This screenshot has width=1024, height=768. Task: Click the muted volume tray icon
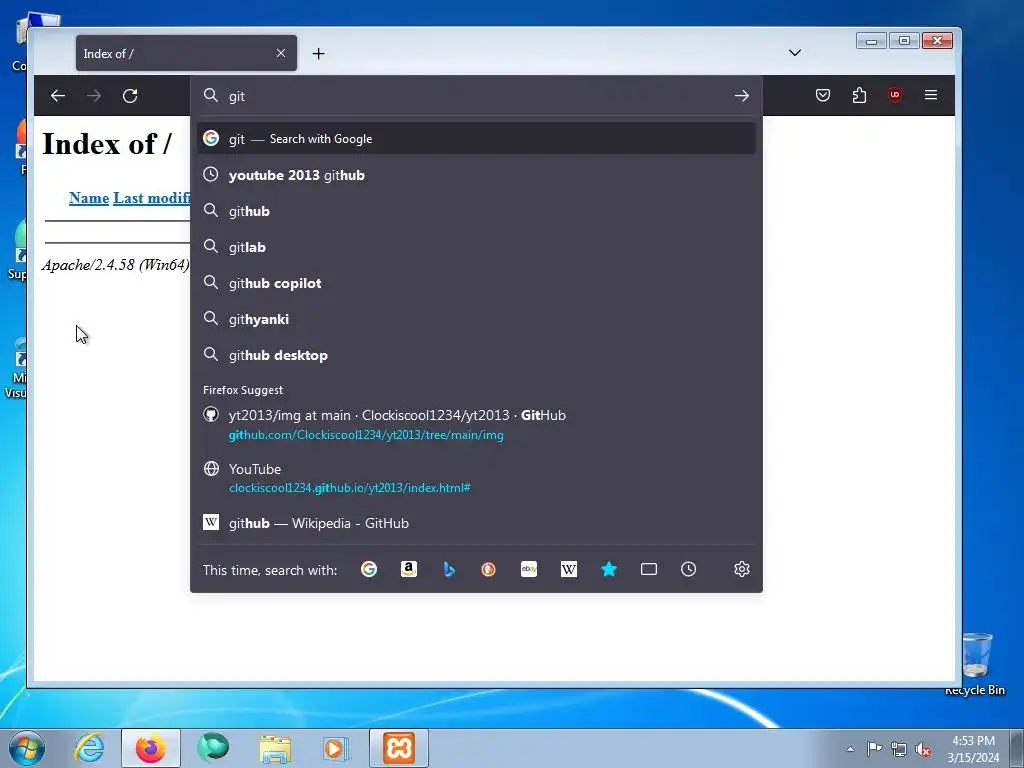(x=923, y=749)
